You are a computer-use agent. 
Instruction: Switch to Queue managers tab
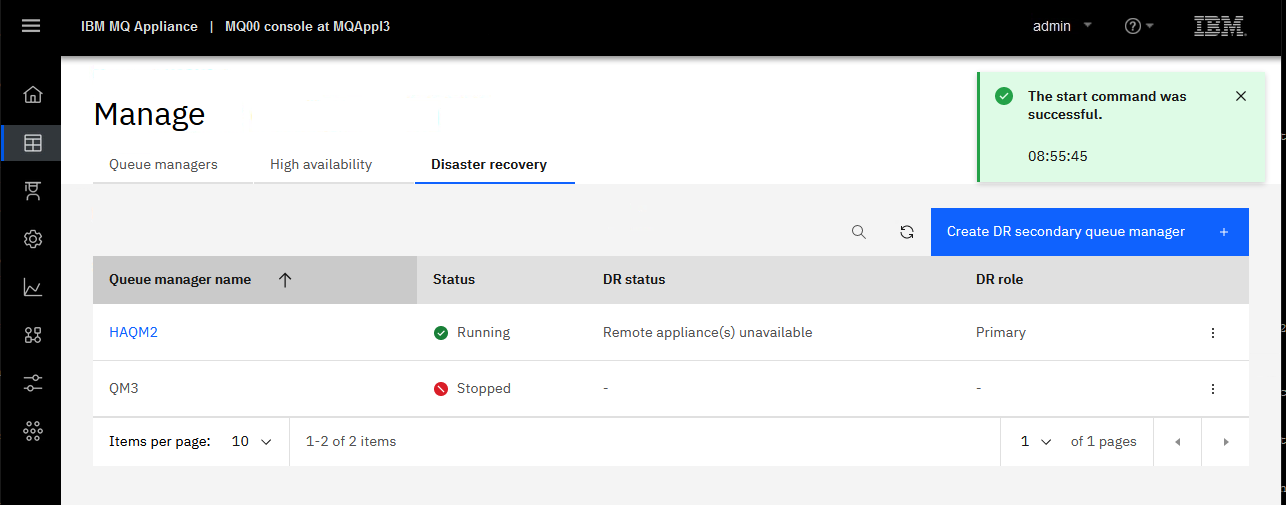coord(163,164)
